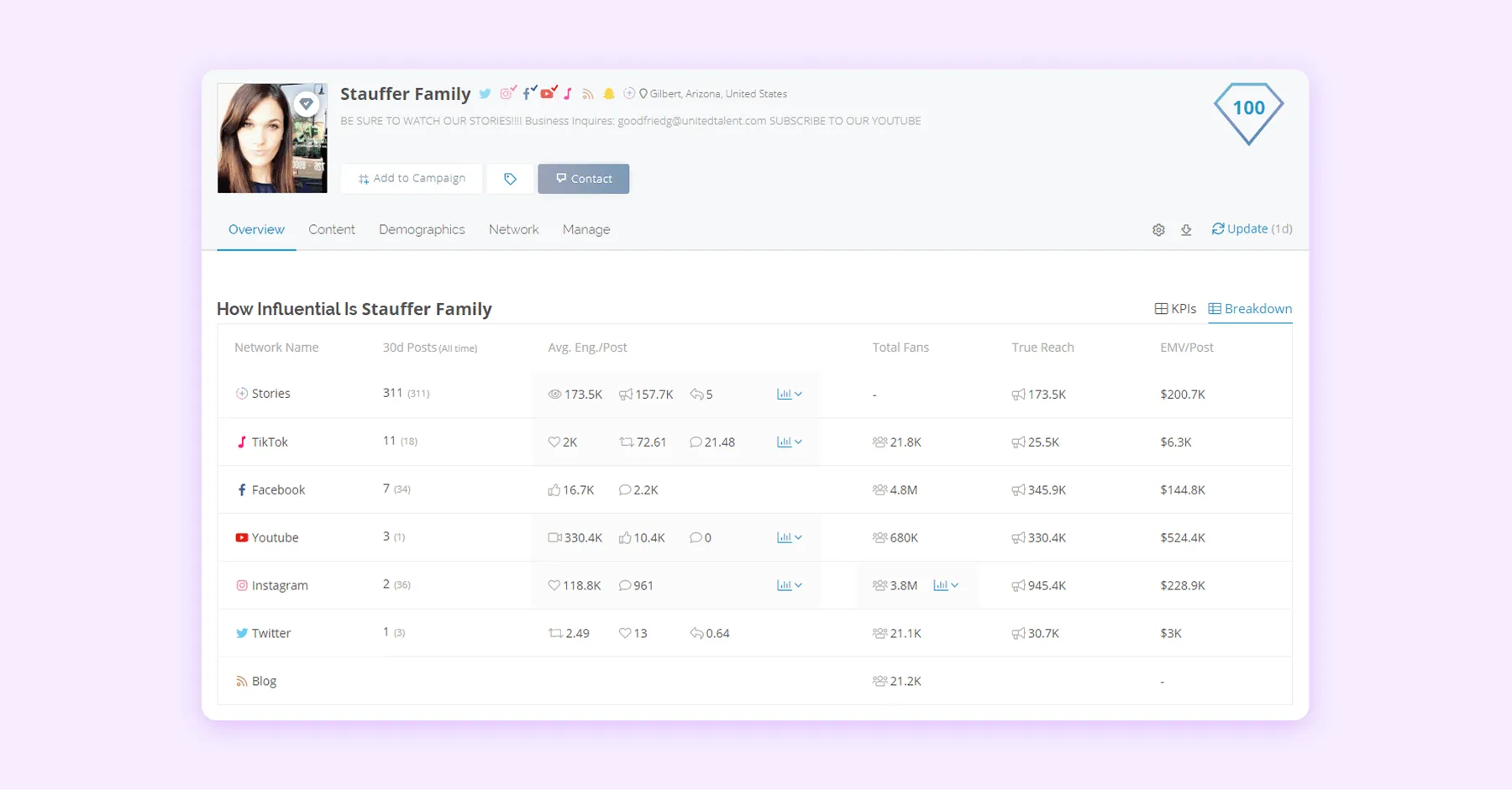Open the Snapchat ghost icon in header
Viewport: 1512px width, 790px height.
609,94
